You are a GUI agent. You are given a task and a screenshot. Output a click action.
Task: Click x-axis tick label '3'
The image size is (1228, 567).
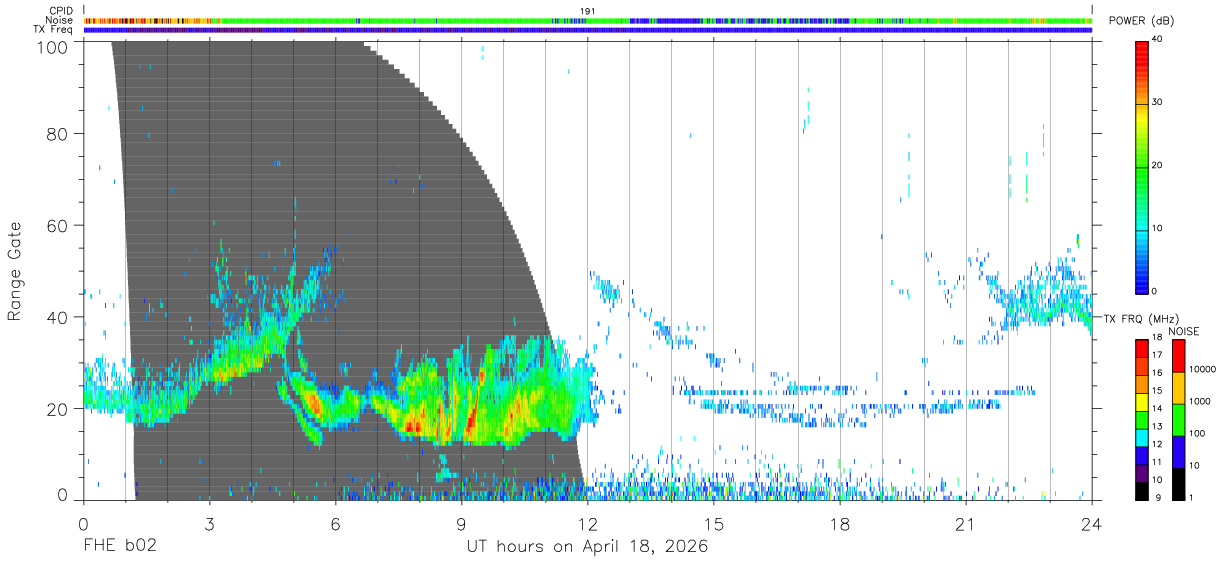pyautogui.click(x=209, y=524)
